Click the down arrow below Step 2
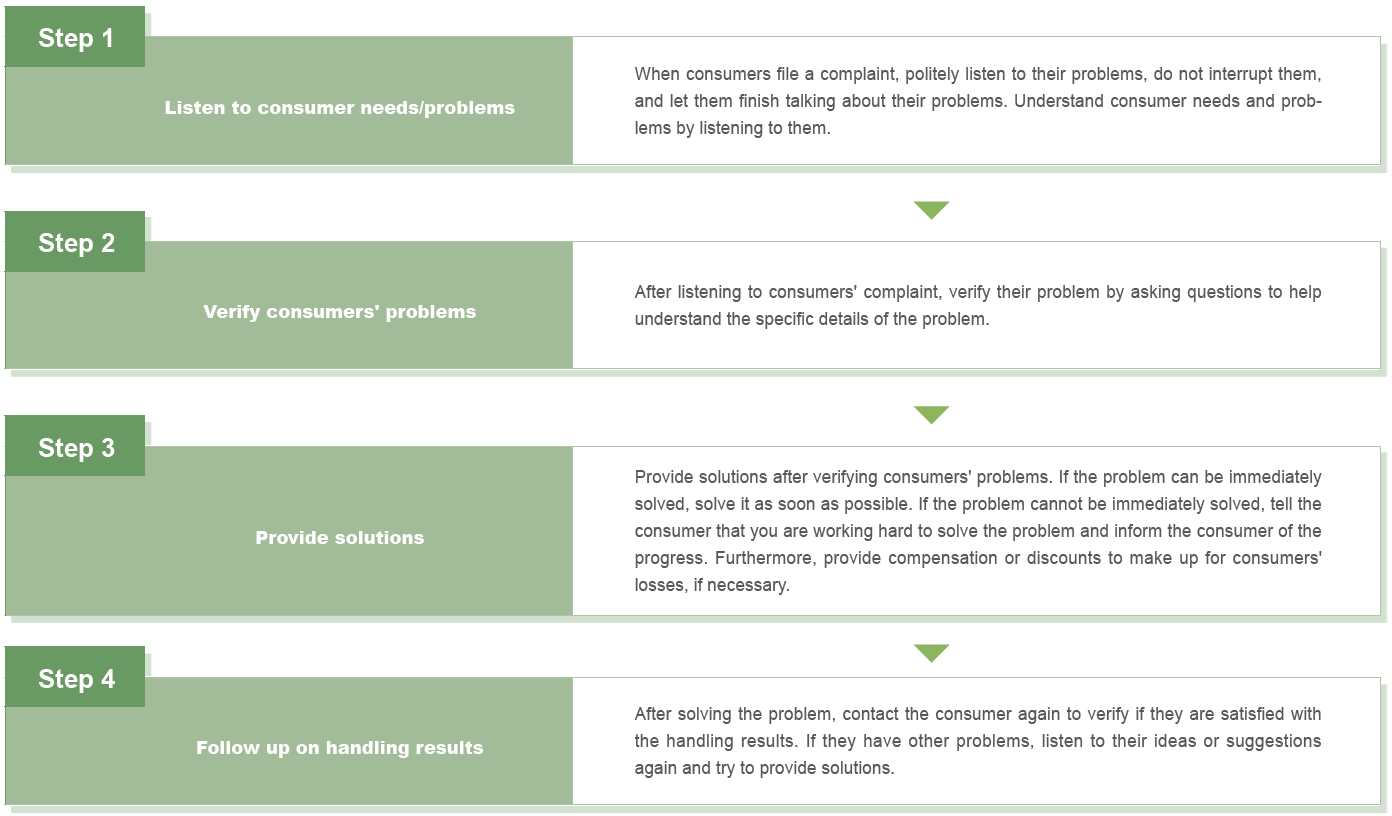Viewport: 1392px width, 816px height. [931, 415]
